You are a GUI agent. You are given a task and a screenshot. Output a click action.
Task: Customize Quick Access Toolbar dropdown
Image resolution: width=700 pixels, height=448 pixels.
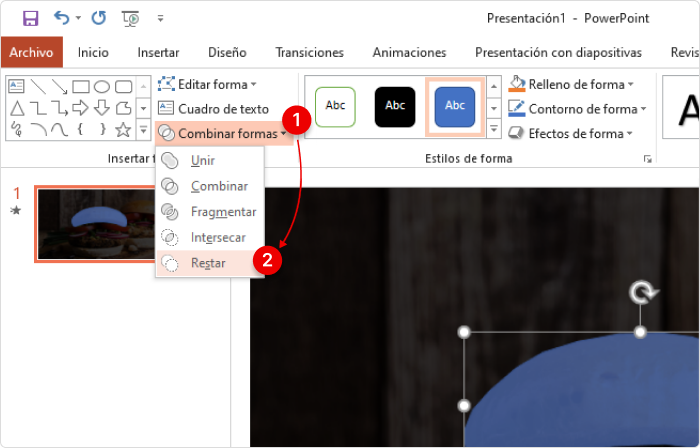(160, 18)
